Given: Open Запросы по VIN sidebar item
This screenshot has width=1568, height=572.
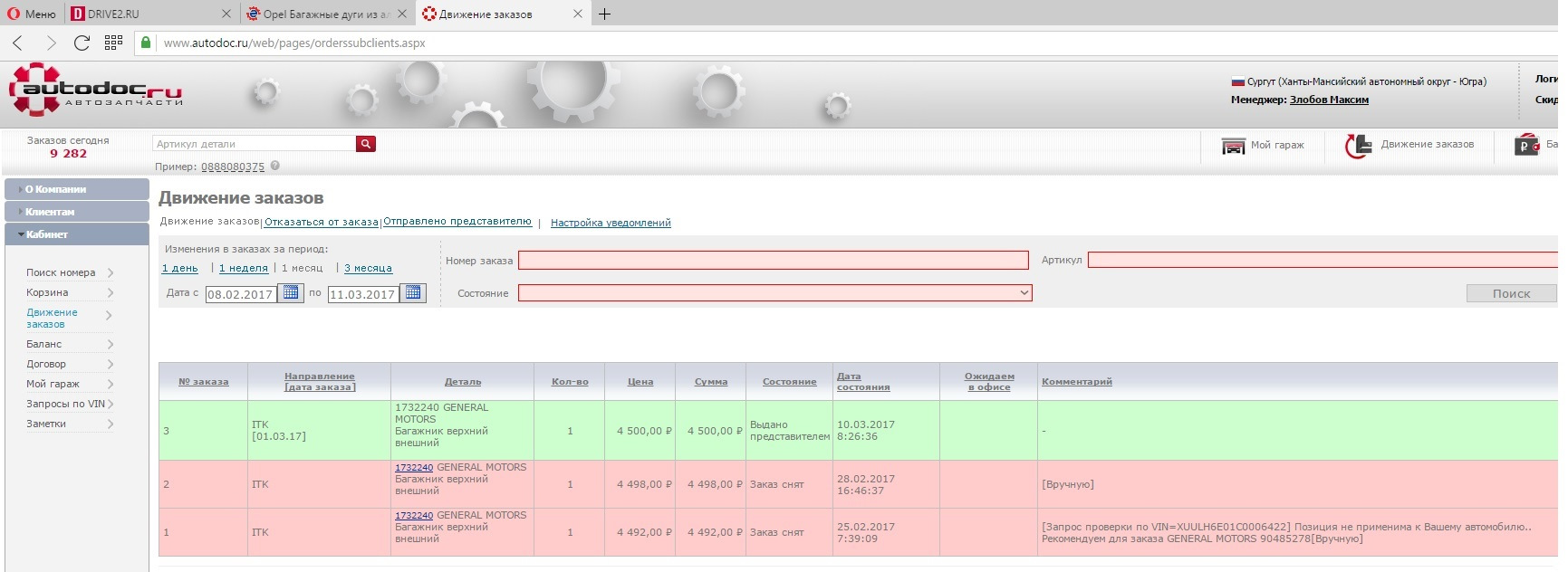Looking at the screenshot, I should pos(70,404).
